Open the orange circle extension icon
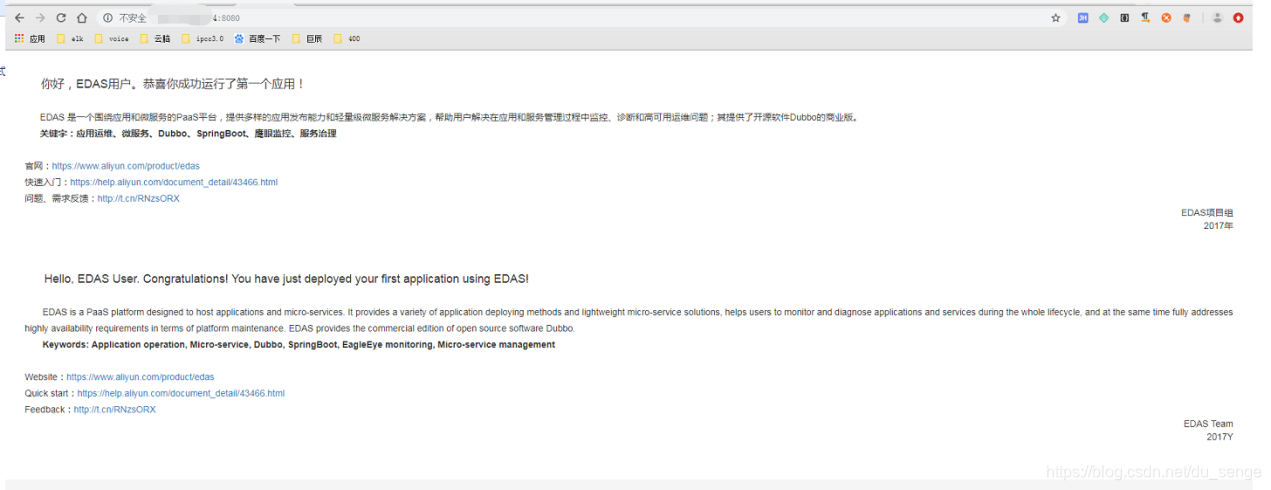The image size is (1271, 490). (x=1166, y=18)
